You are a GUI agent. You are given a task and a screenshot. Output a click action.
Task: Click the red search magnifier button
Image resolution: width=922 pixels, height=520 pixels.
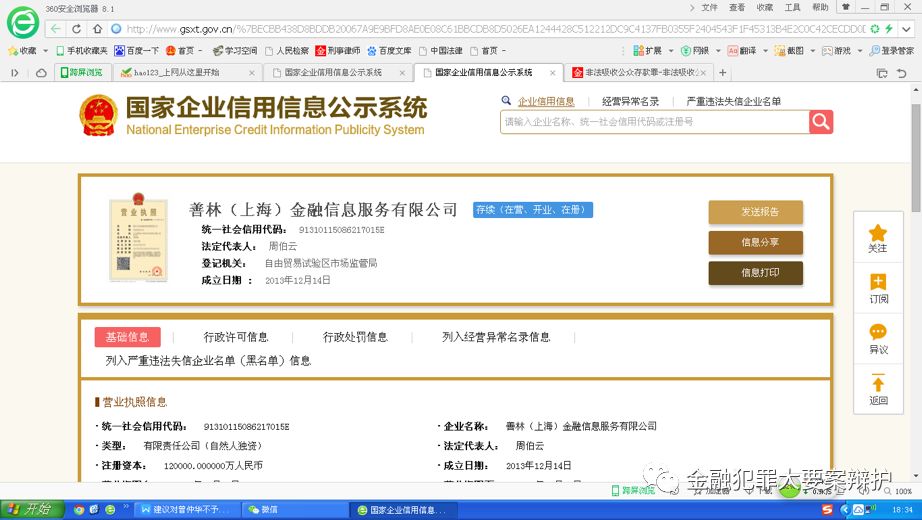(821, 122)
